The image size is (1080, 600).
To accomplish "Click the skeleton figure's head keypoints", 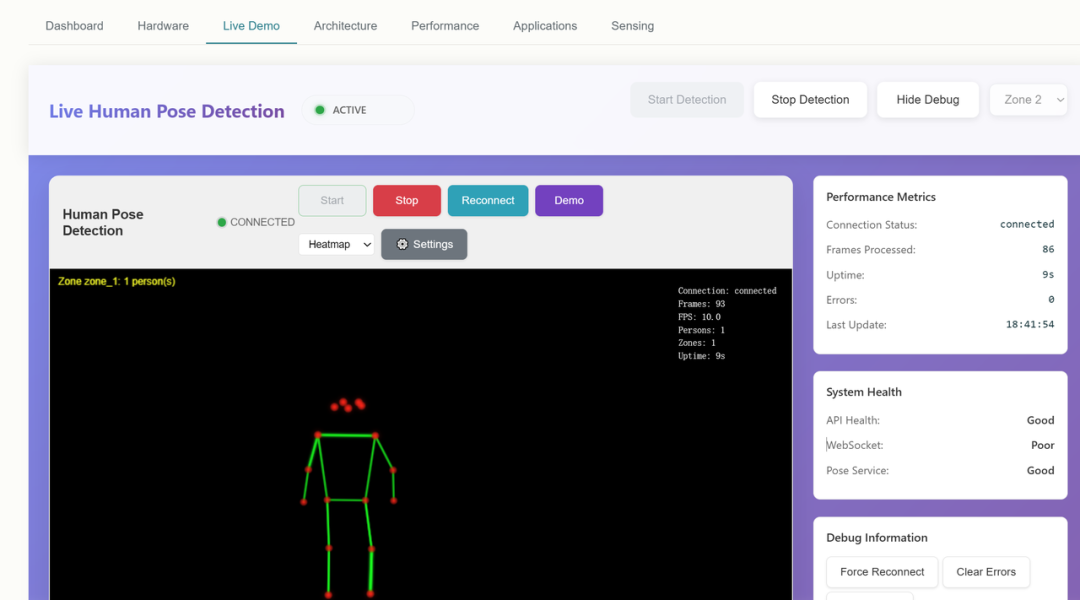I will [x=348, y=405].
